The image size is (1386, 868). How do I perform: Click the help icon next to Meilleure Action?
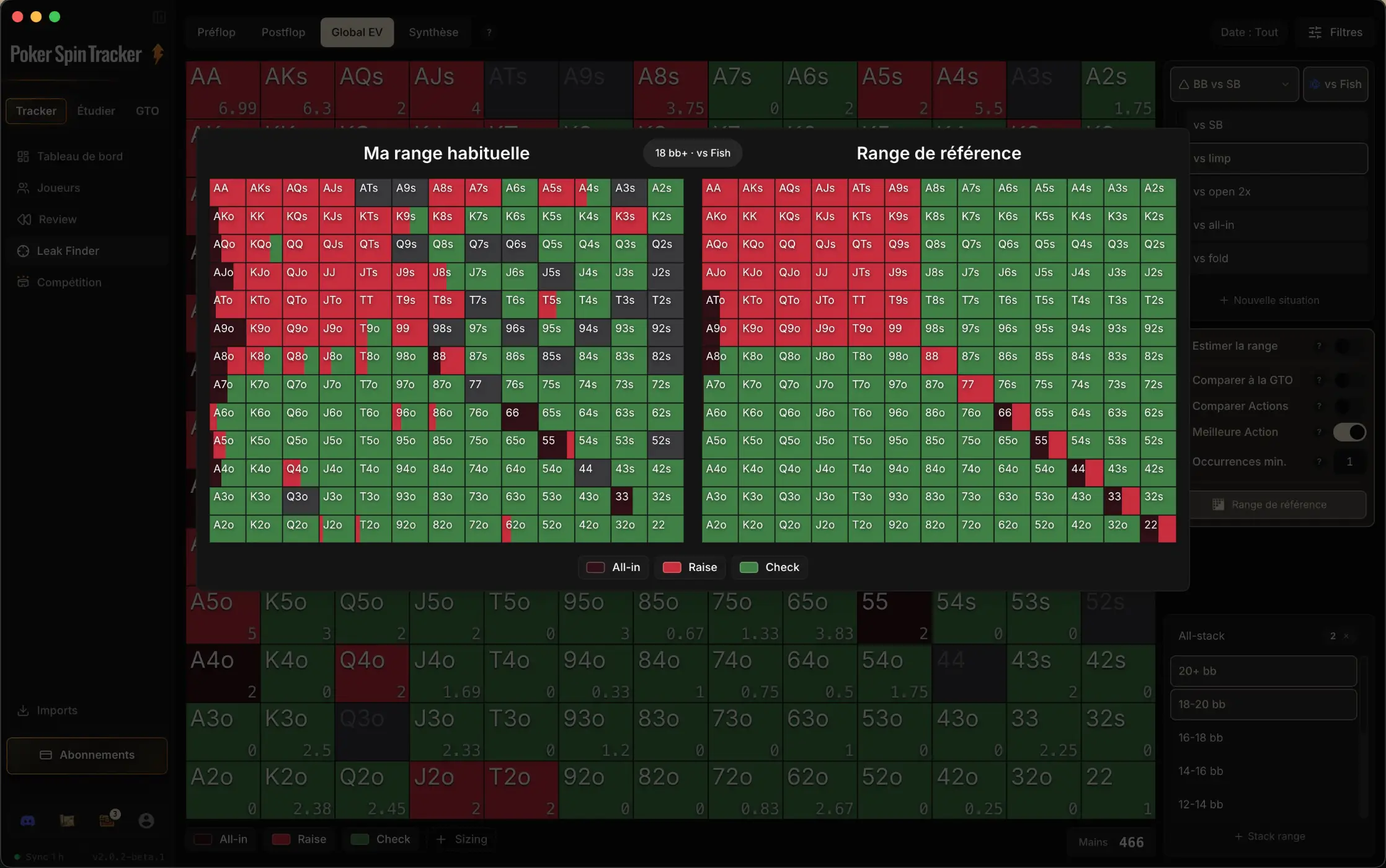pos(1319,432)
